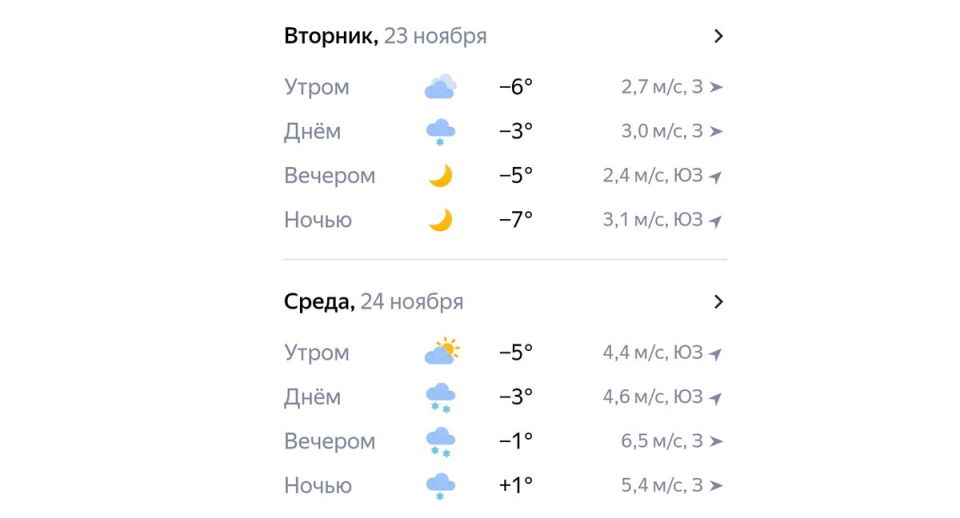
Task: Click wind direction arrow for Tuesday morning
Action: click(x=716, y=87)
